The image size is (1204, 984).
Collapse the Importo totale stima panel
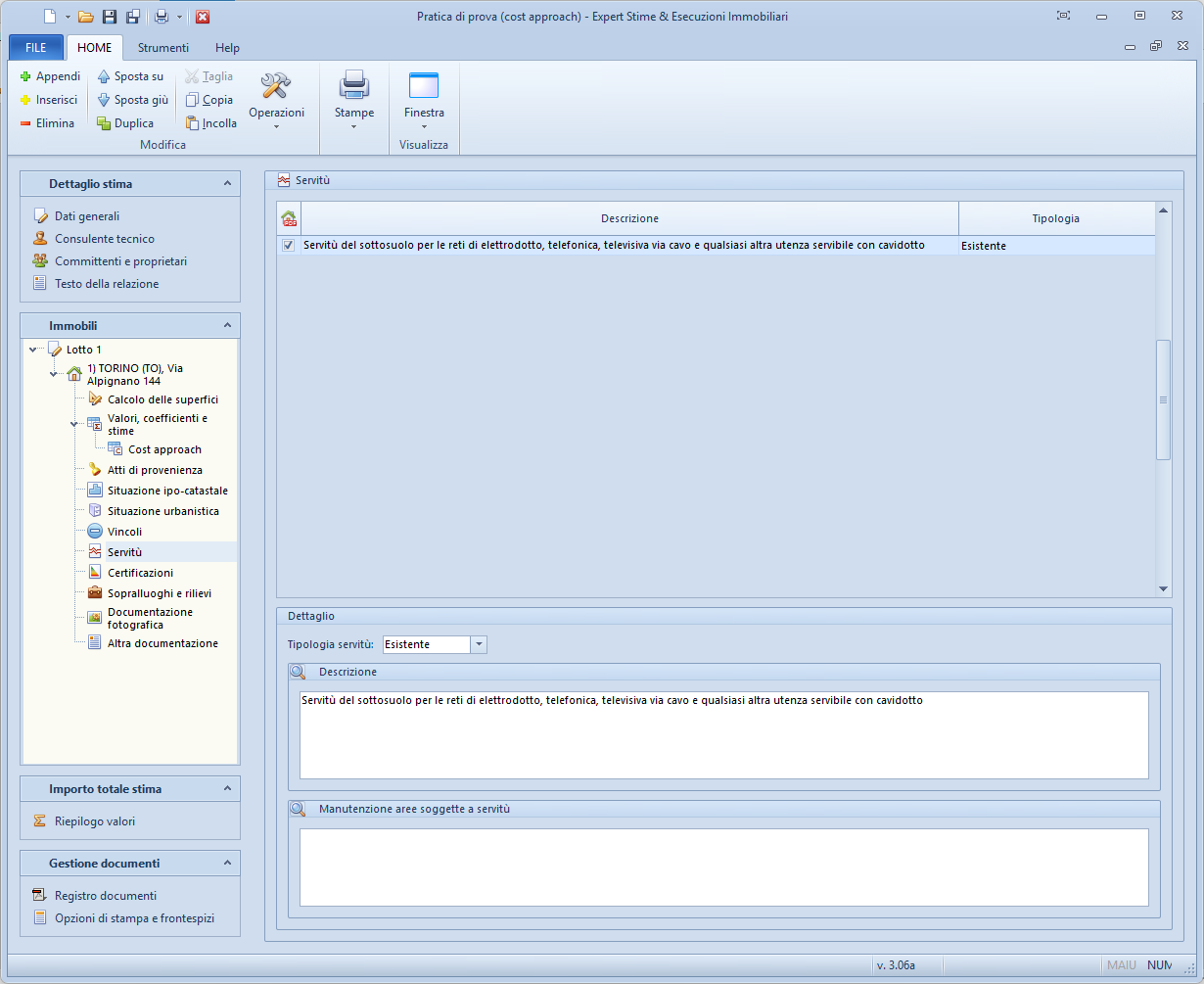tap(227, 789)
